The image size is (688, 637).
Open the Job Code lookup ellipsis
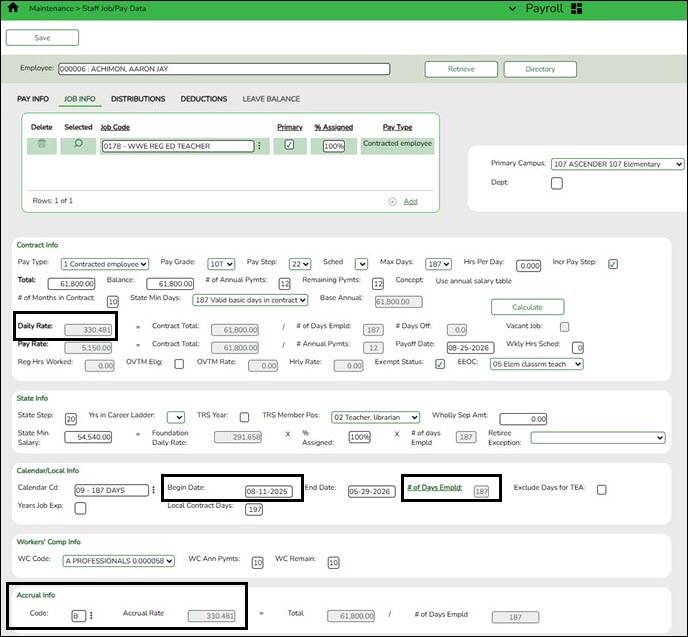pos(260,146)
